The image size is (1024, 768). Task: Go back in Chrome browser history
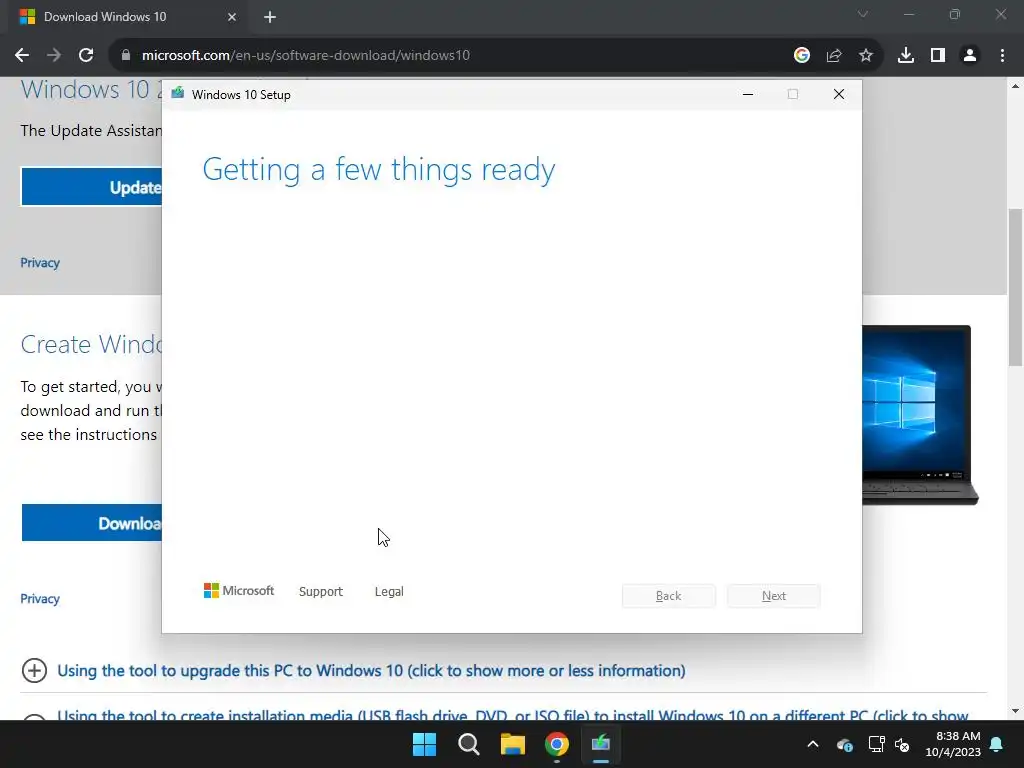tap(22, 56)
